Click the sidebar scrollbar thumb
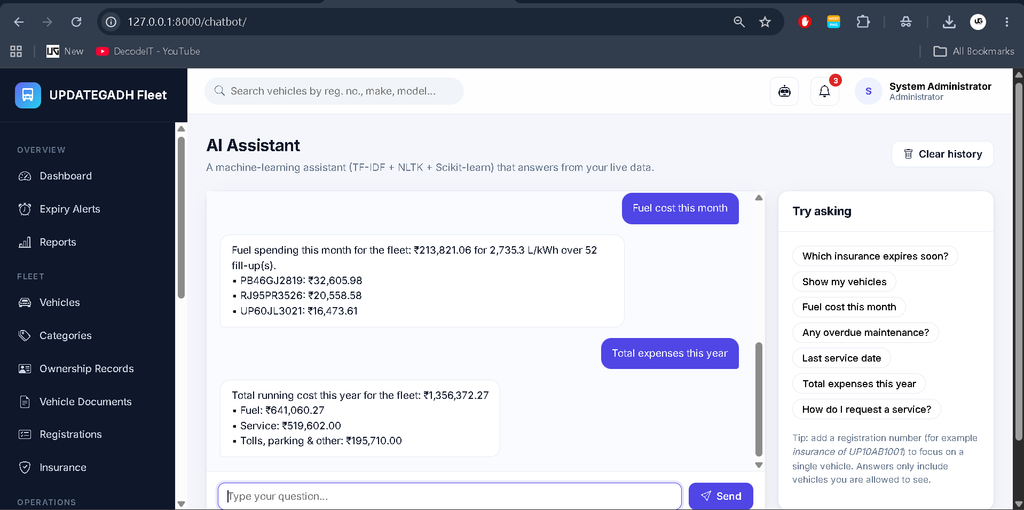Viewport: 1024px width, 510px height. pyautogui.click(x=181, y=217)
